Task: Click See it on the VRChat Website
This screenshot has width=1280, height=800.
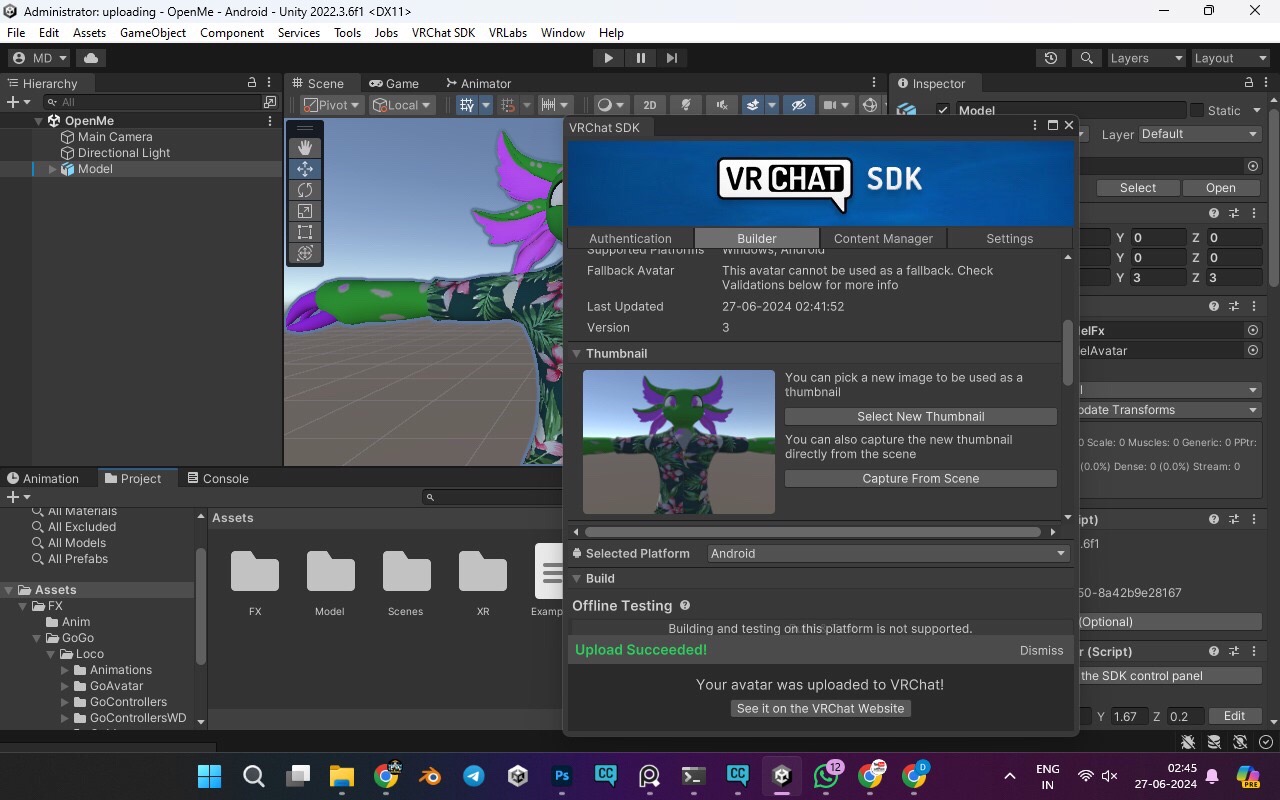Action: pyautogui.click(x=820, y=708)
